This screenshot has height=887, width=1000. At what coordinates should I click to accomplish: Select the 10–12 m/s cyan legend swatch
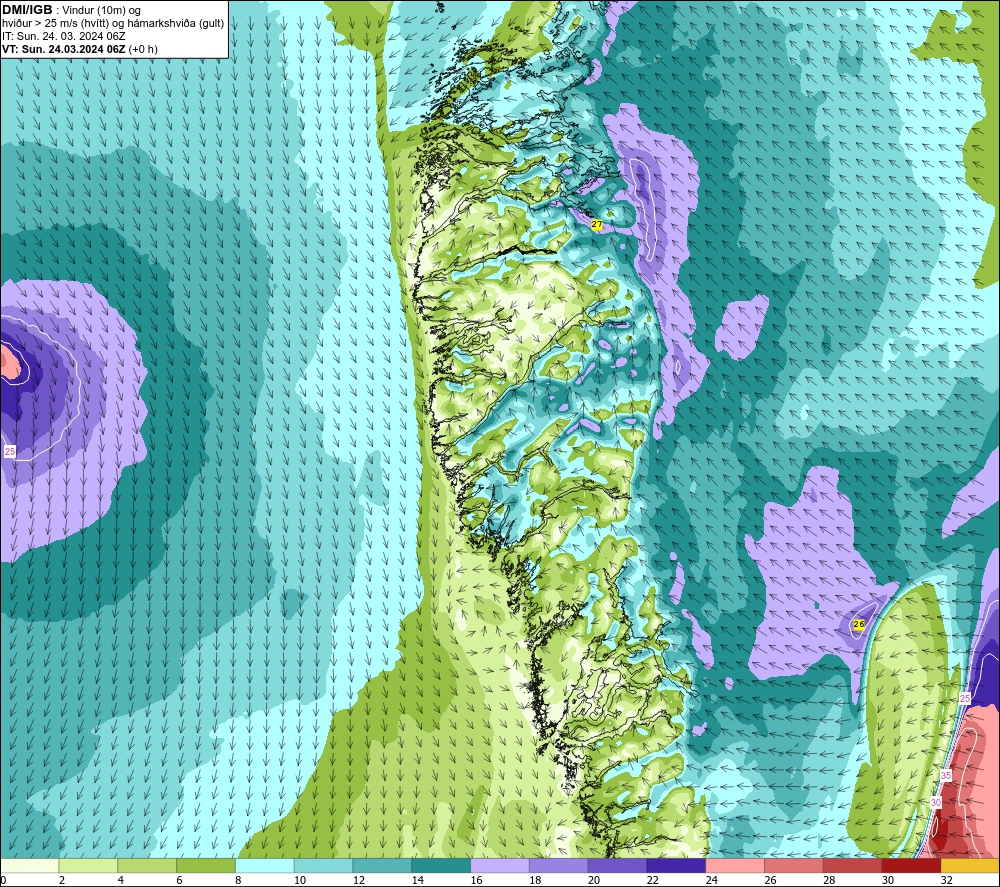(323, 865)
